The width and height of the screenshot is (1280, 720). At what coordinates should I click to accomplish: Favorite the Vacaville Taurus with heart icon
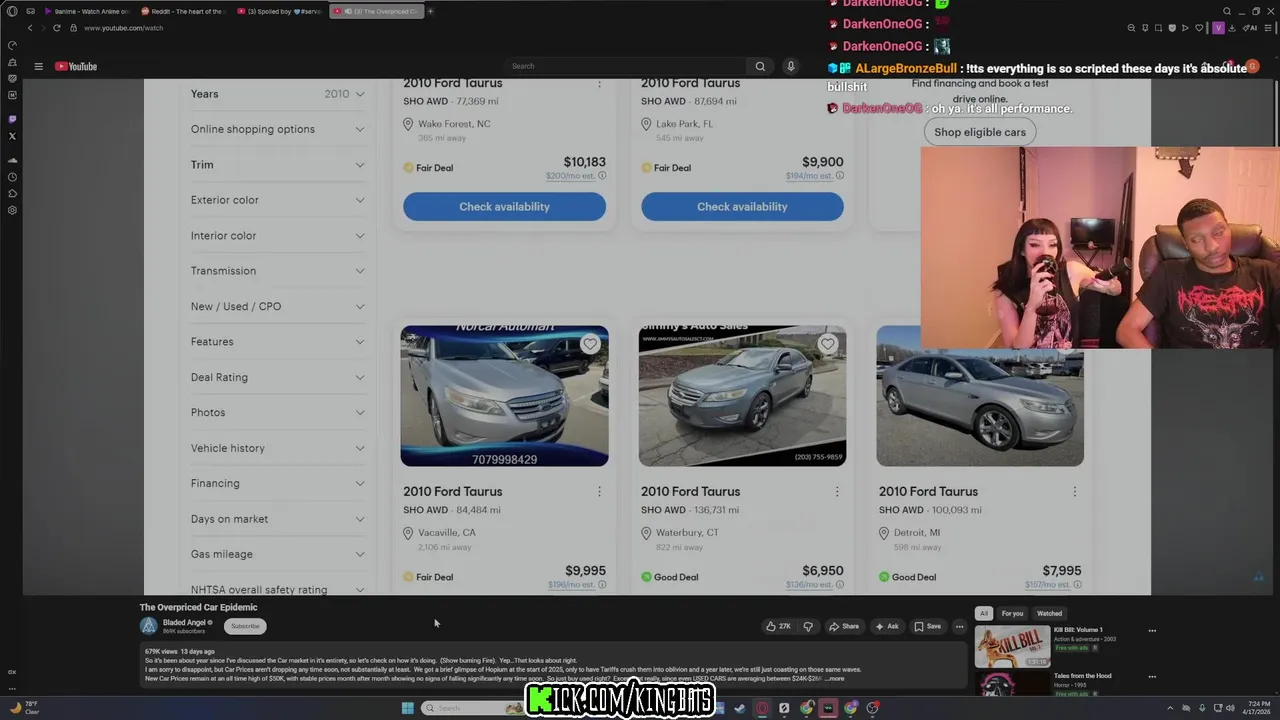point(590,344)
